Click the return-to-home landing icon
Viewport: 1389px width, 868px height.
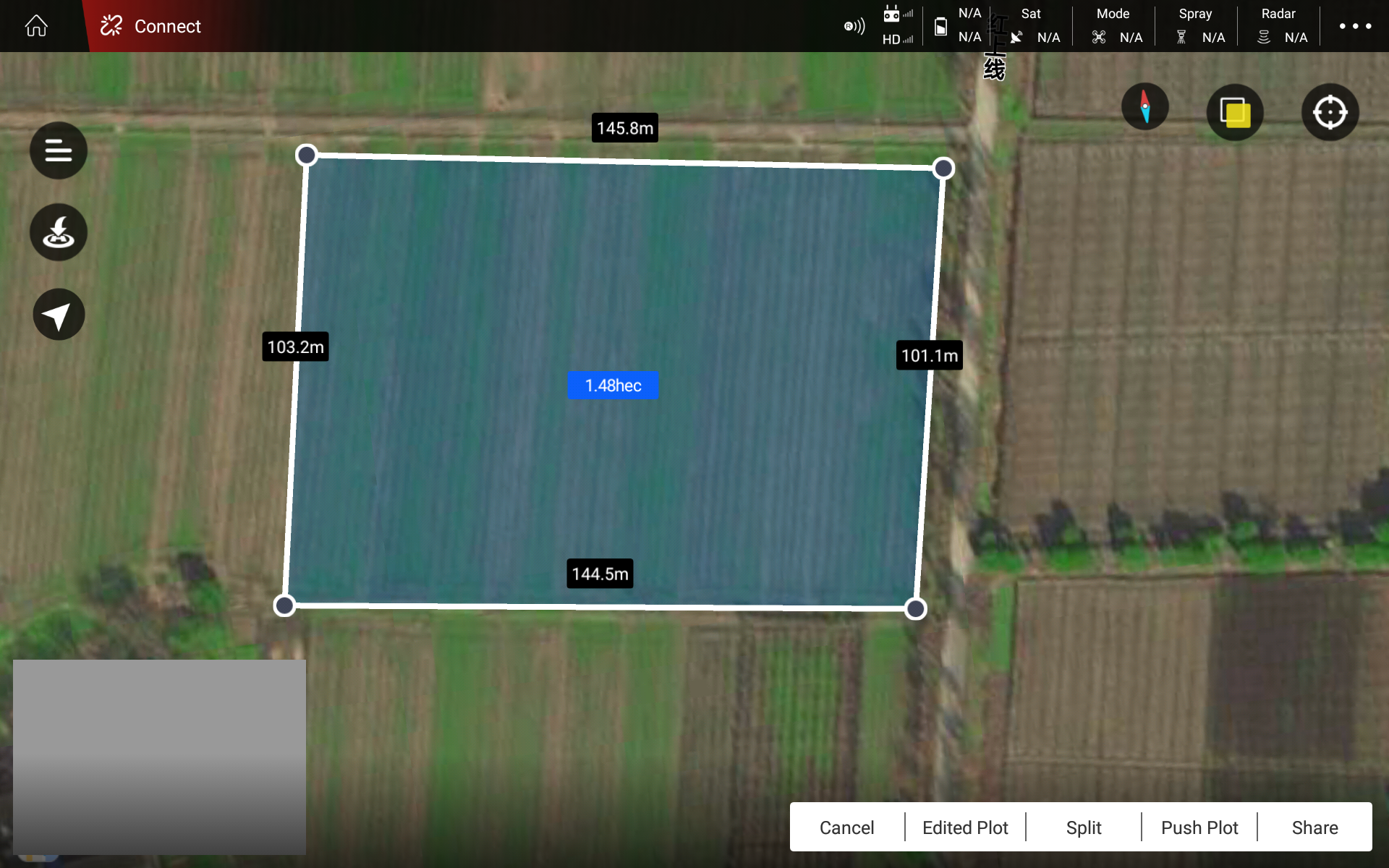click(x=58, y=232)
